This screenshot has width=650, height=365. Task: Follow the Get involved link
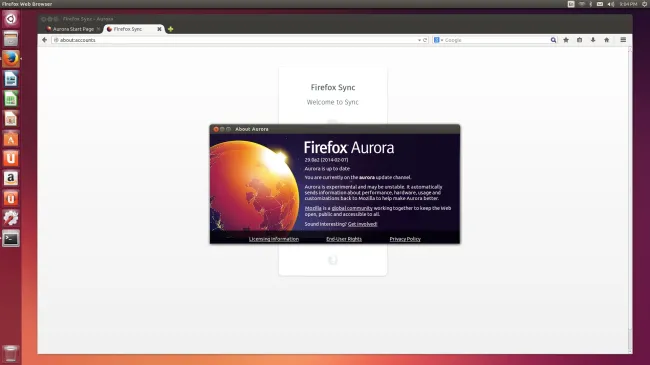tap(362, 224)
